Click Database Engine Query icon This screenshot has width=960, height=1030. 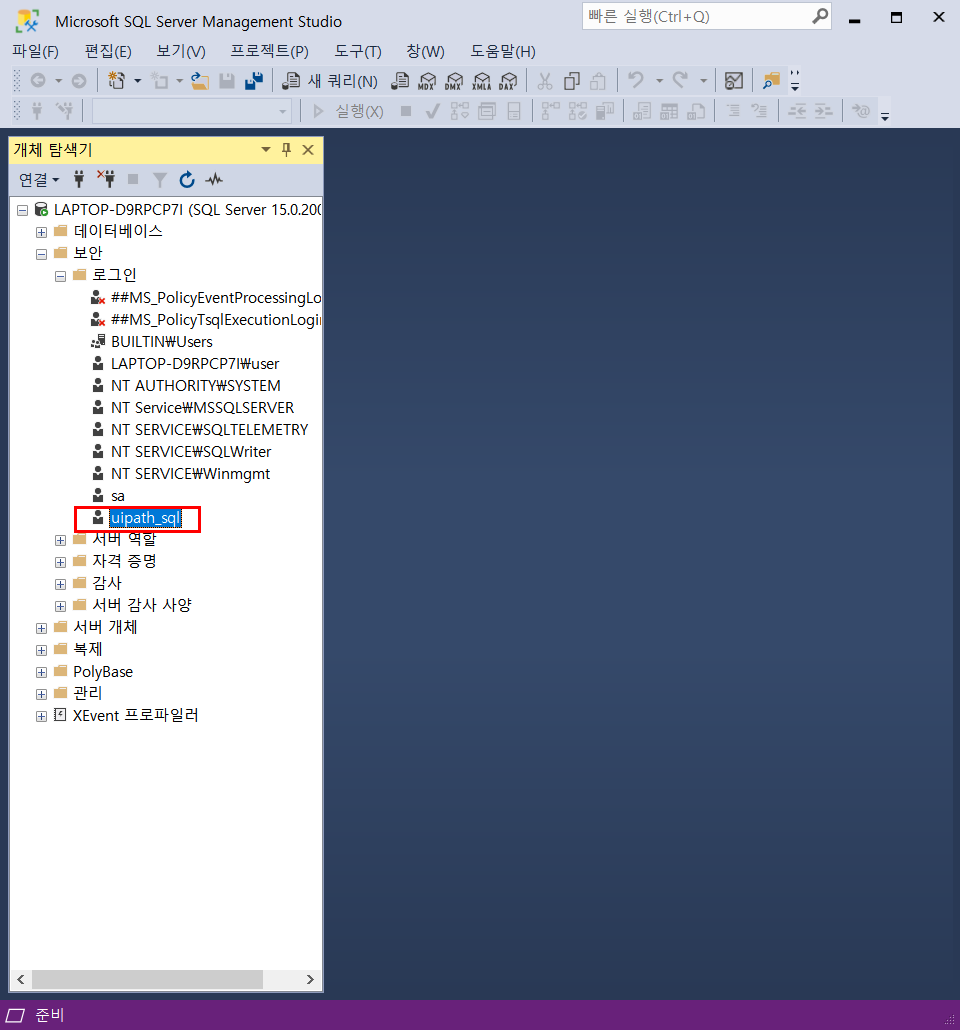click(400, 81)
